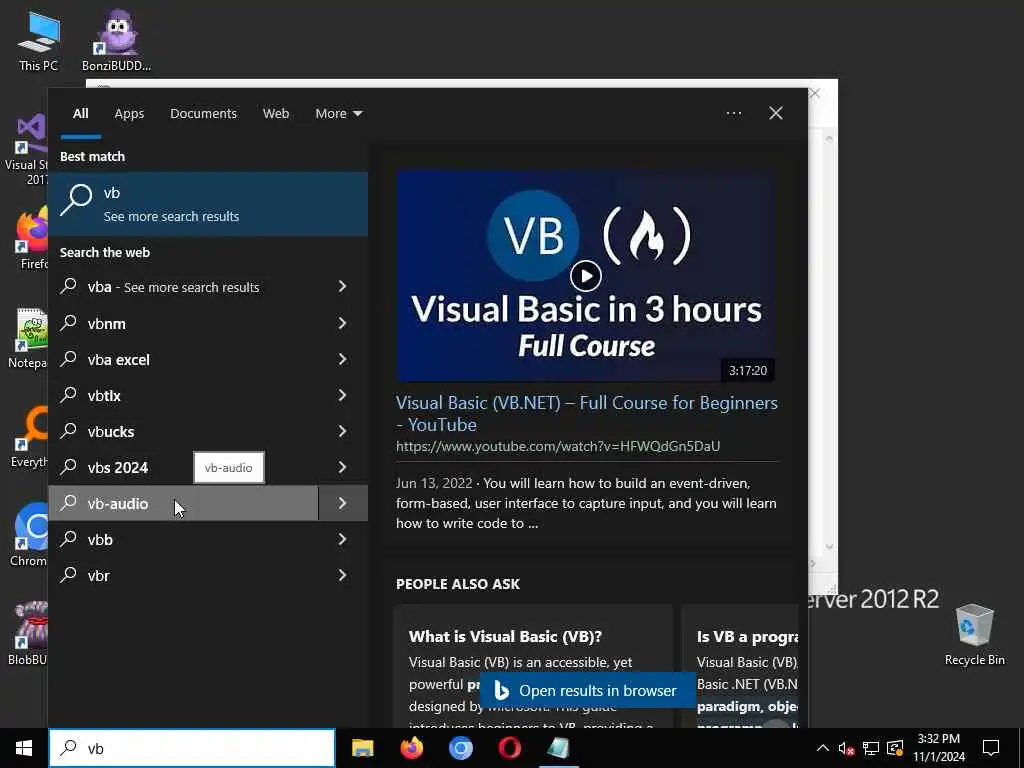The image size is (1024, 768).
Task: Select the vbucks web suggestion
Action: tap(184, 431)
